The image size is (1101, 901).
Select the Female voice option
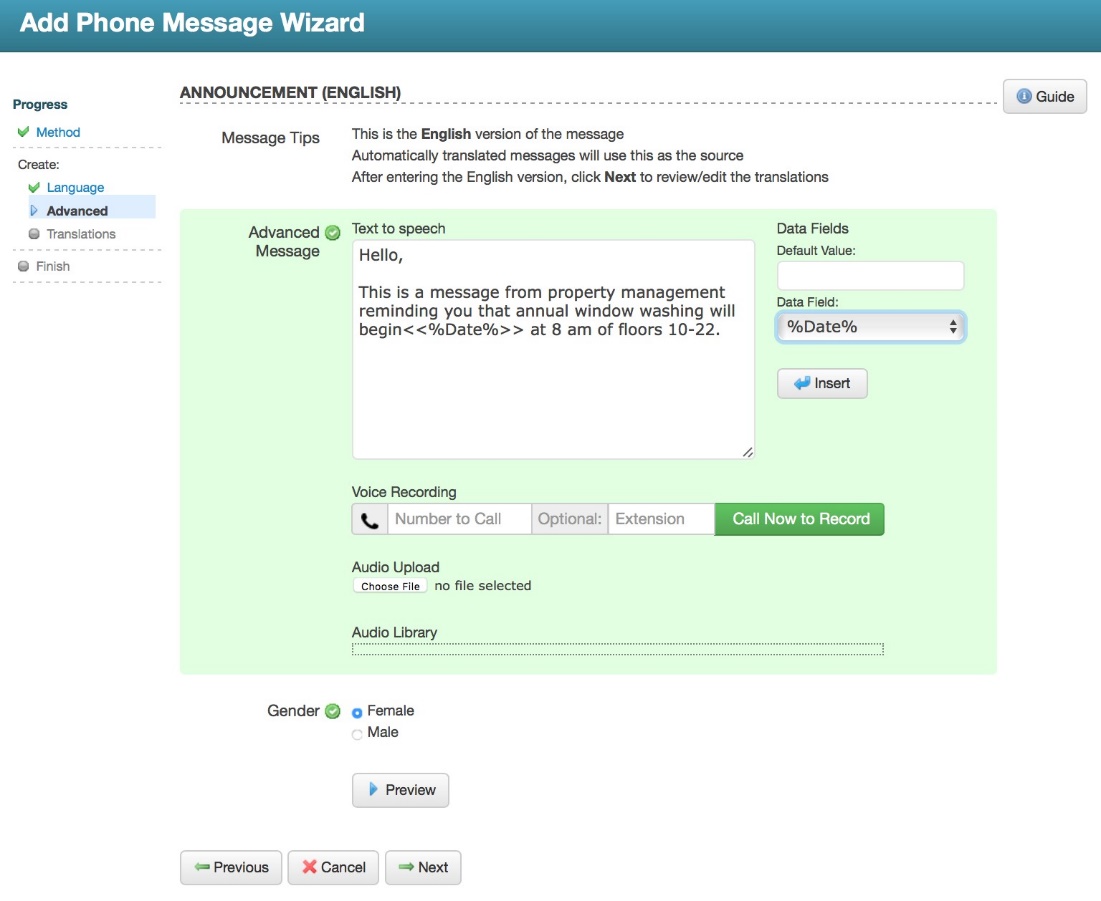pos(355,710)
